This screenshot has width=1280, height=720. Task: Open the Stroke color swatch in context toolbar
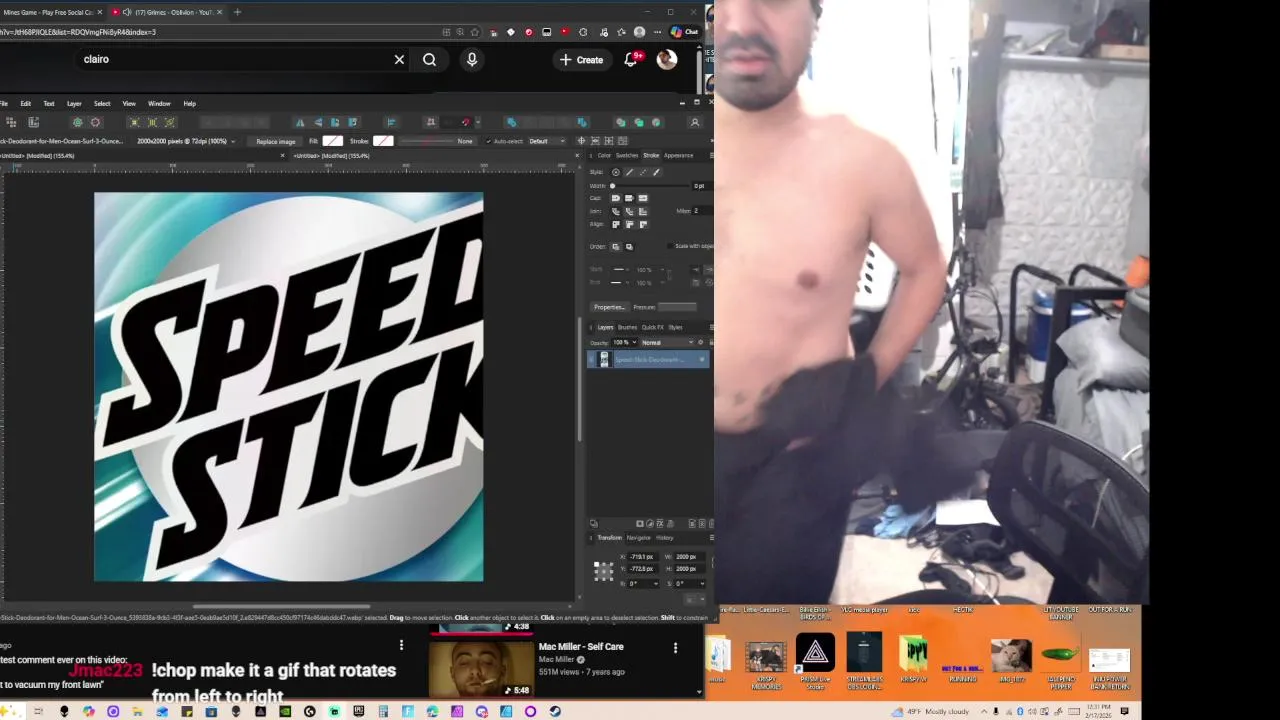pos(383,141)
